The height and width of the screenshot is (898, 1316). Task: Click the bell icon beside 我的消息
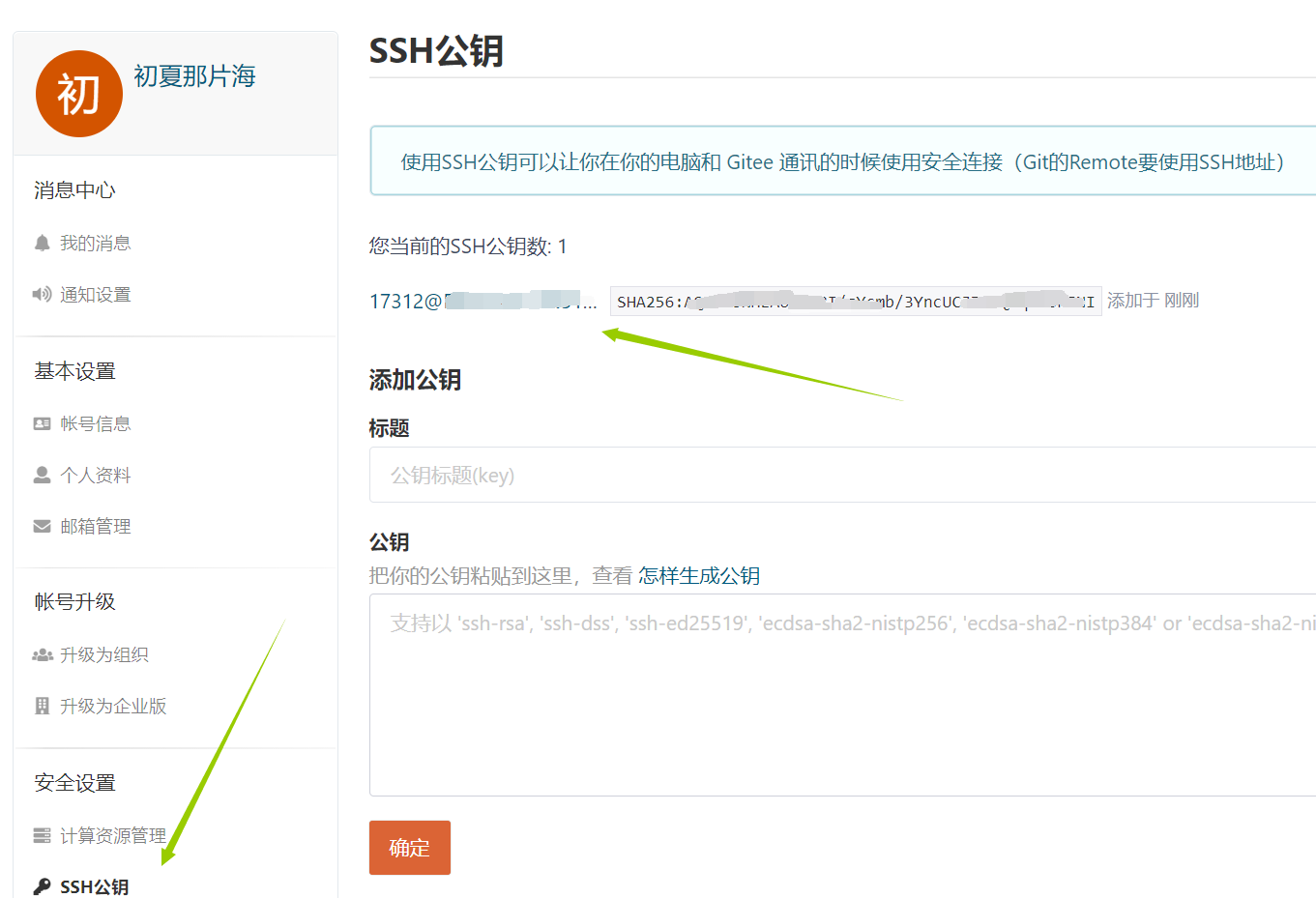(x=42, y=244)
